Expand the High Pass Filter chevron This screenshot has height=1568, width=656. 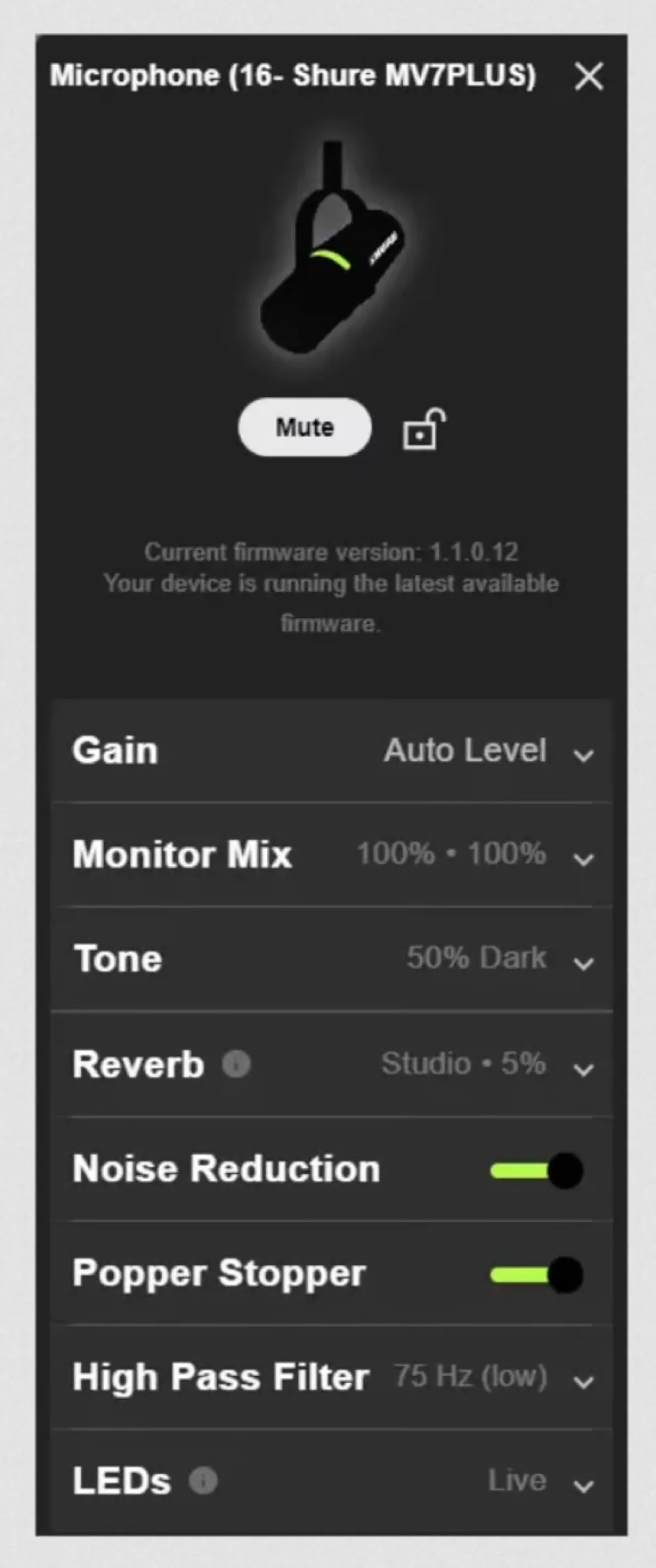(x=583, y=1382)
